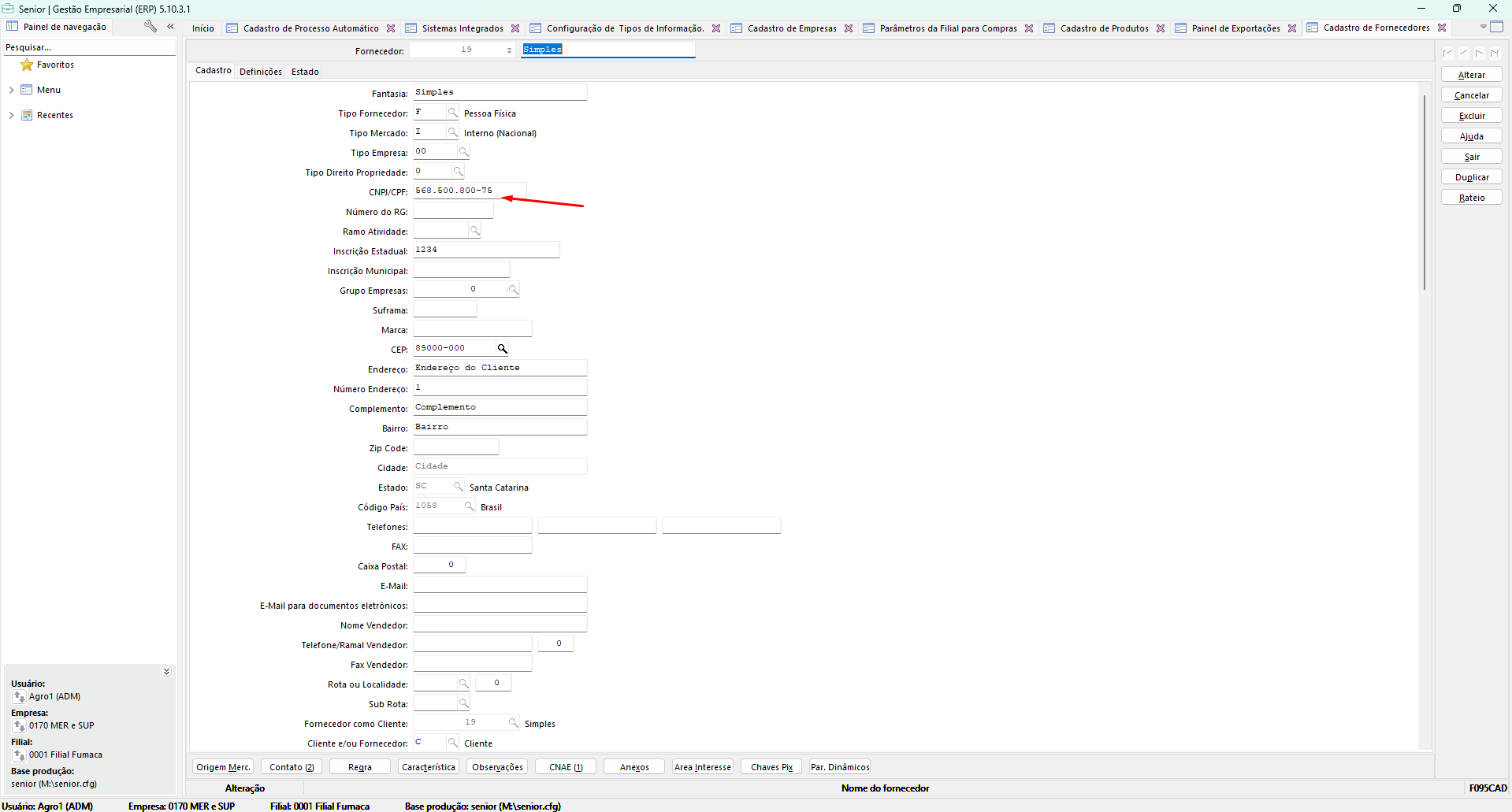Screen dimensions: 1512x812
Task: Click the switch icon beside 0170 MER e SUP
Action: [x=20, y=726]
